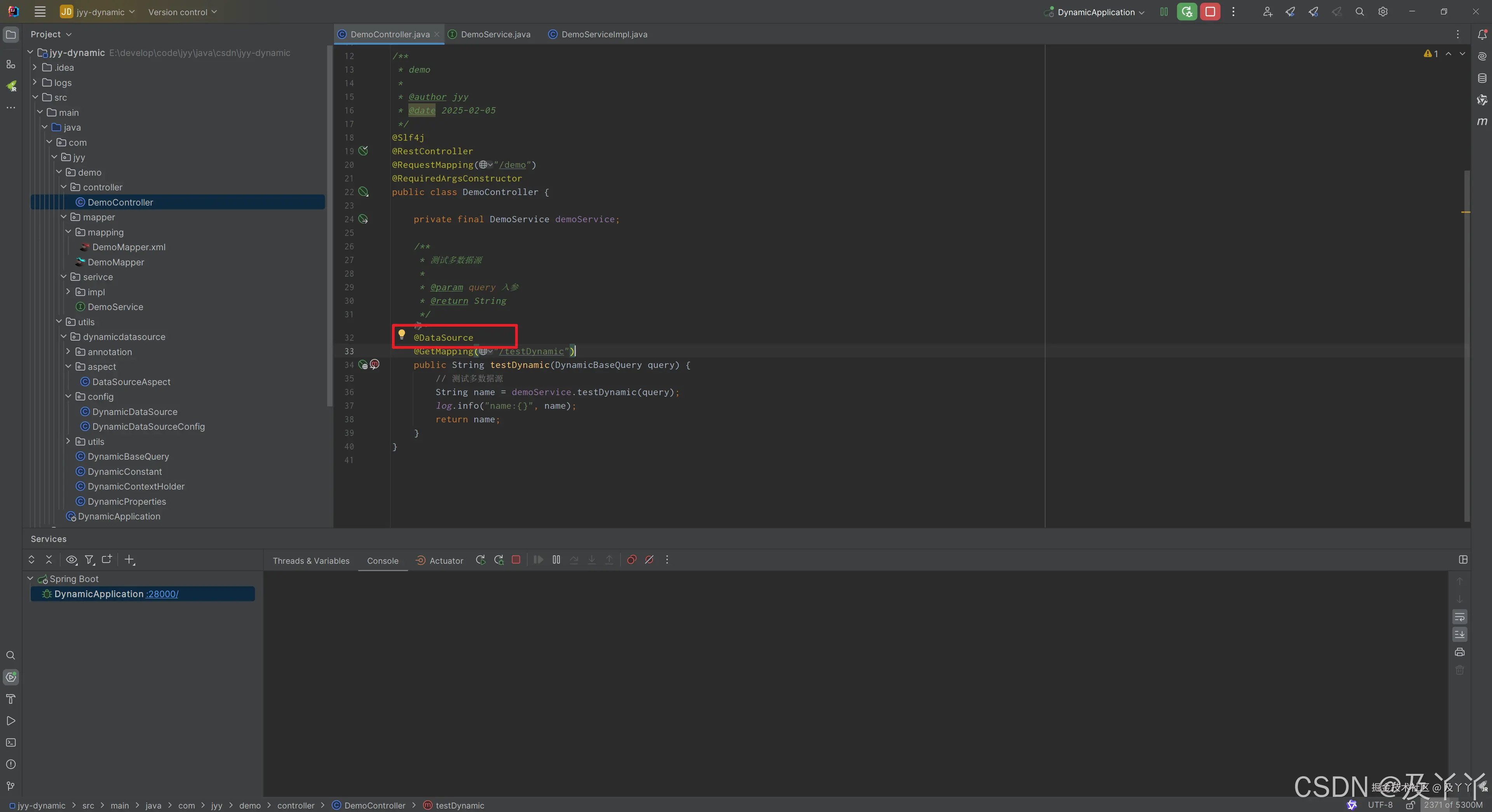The width and height of the screenshot is (1492, 812).
Task: Switch to Threads & Variables tab
Action: 311,561
